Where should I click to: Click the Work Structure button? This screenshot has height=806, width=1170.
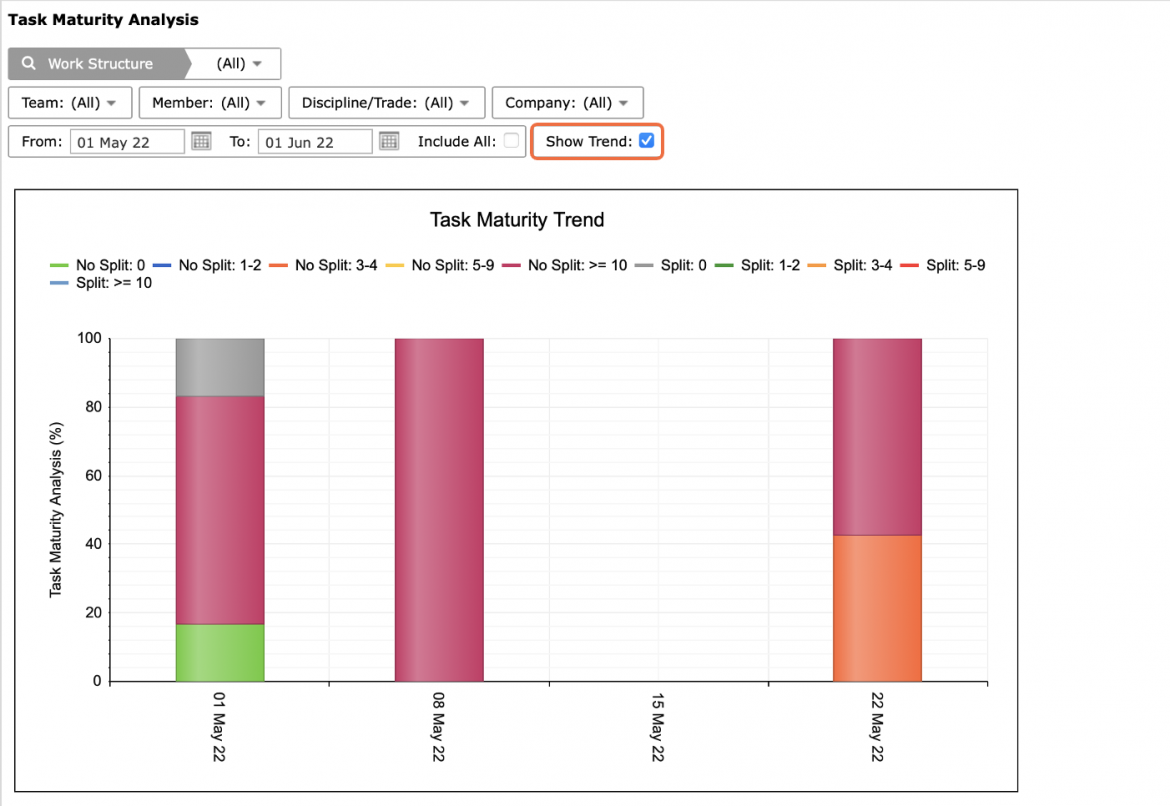pos(96,63)
